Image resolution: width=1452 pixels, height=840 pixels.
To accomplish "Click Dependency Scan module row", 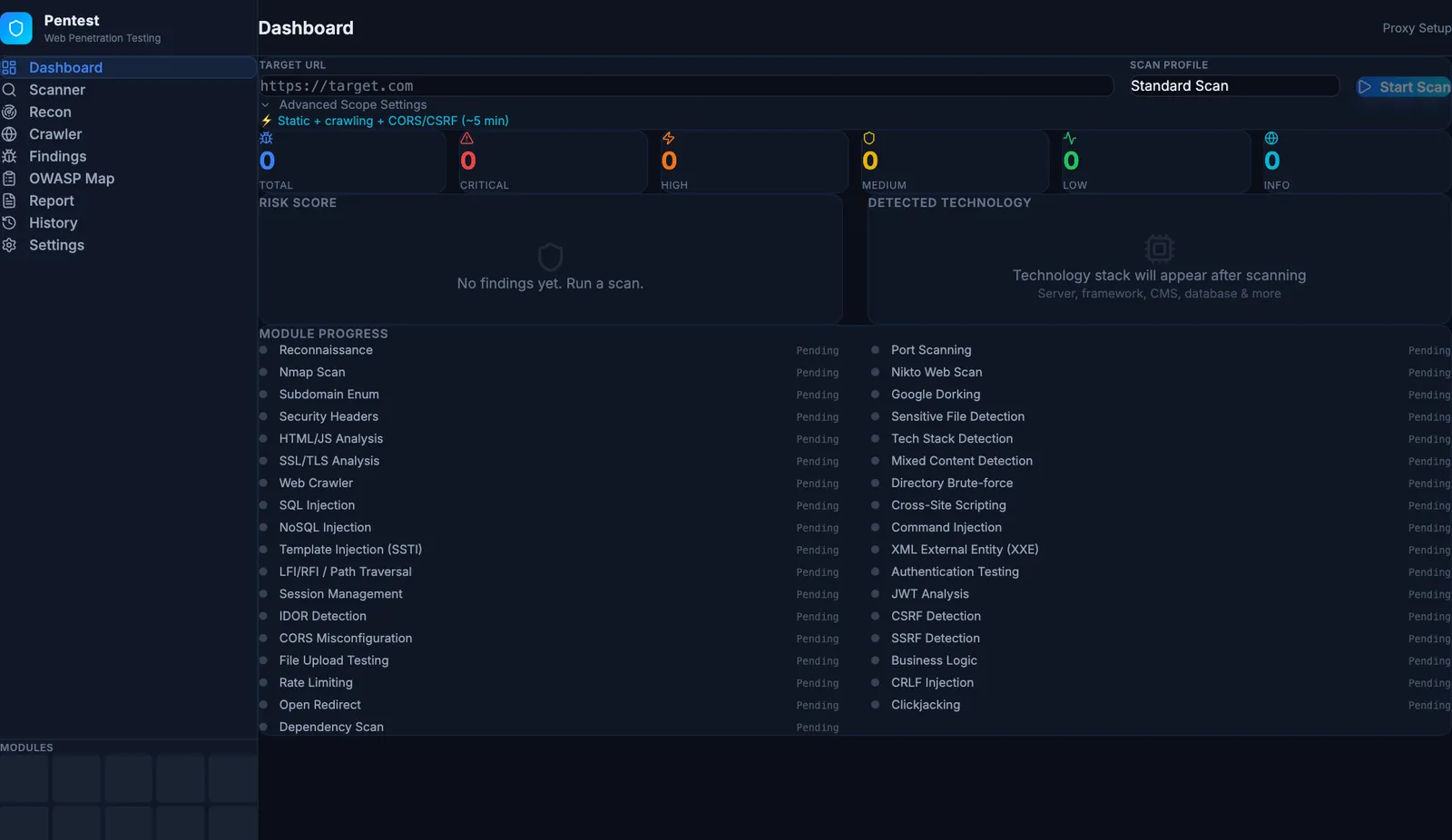I will [x=549, y=727].
